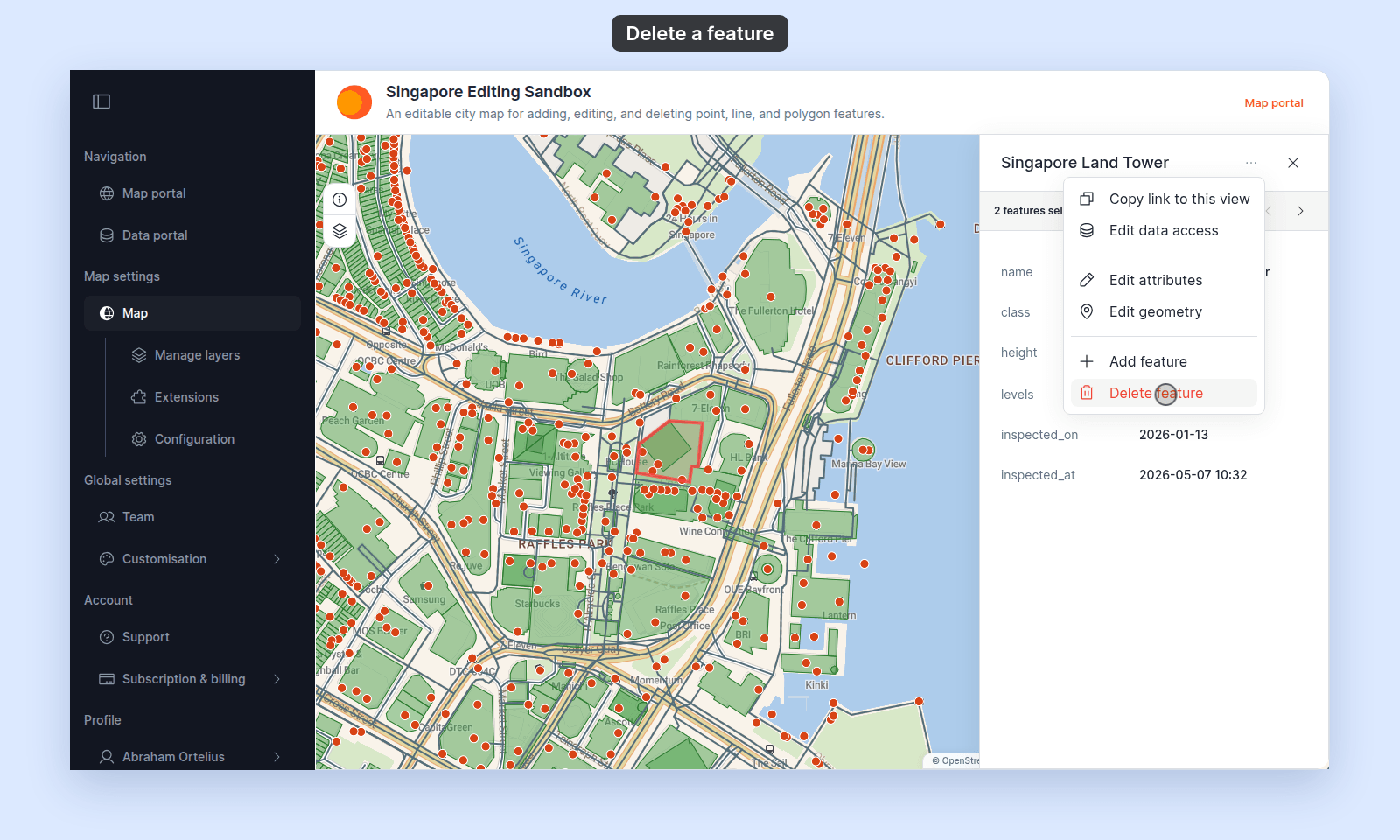Choose Edit attributes
Image resolution: width=1400 pixels, height=840 pixels.
coord(1164,280)
